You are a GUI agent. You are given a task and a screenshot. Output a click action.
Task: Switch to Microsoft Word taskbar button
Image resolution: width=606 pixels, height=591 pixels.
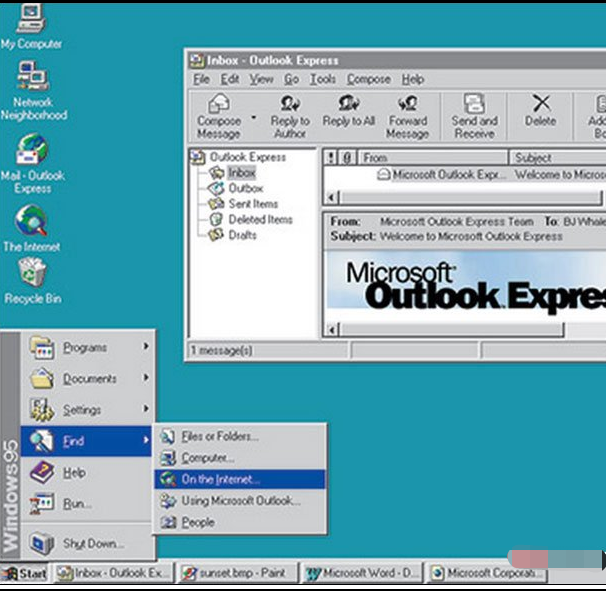pyautogui.click(x=361, y=573)
